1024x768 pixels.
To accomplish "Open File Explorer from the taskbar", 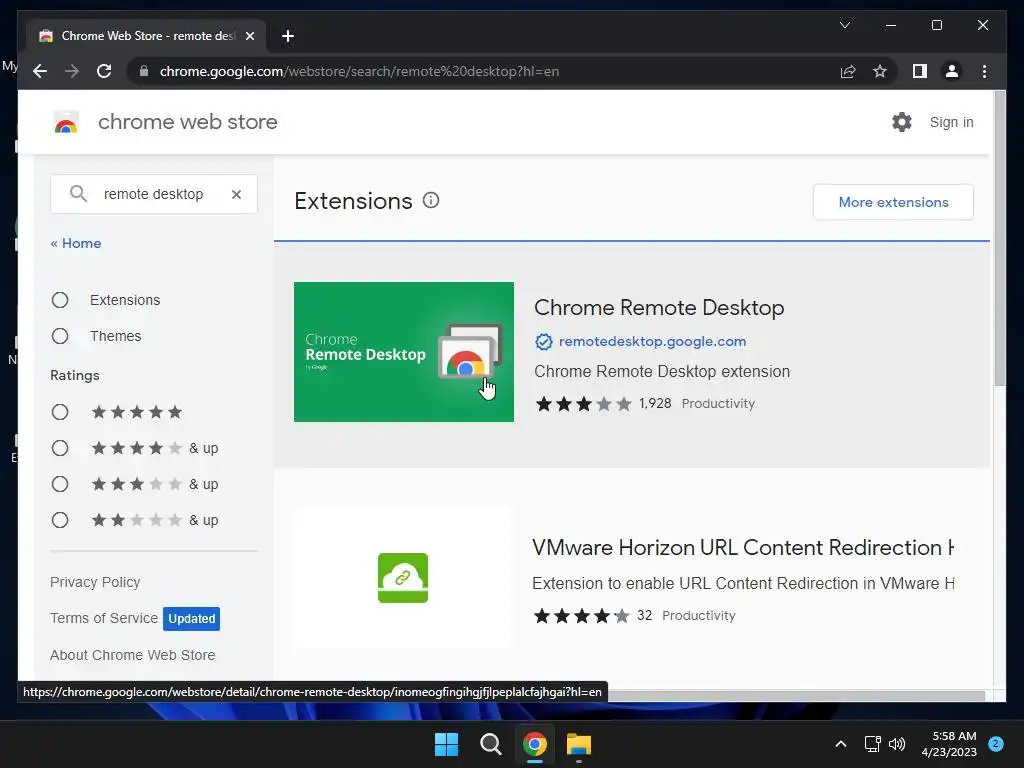I will coord(579,744).
